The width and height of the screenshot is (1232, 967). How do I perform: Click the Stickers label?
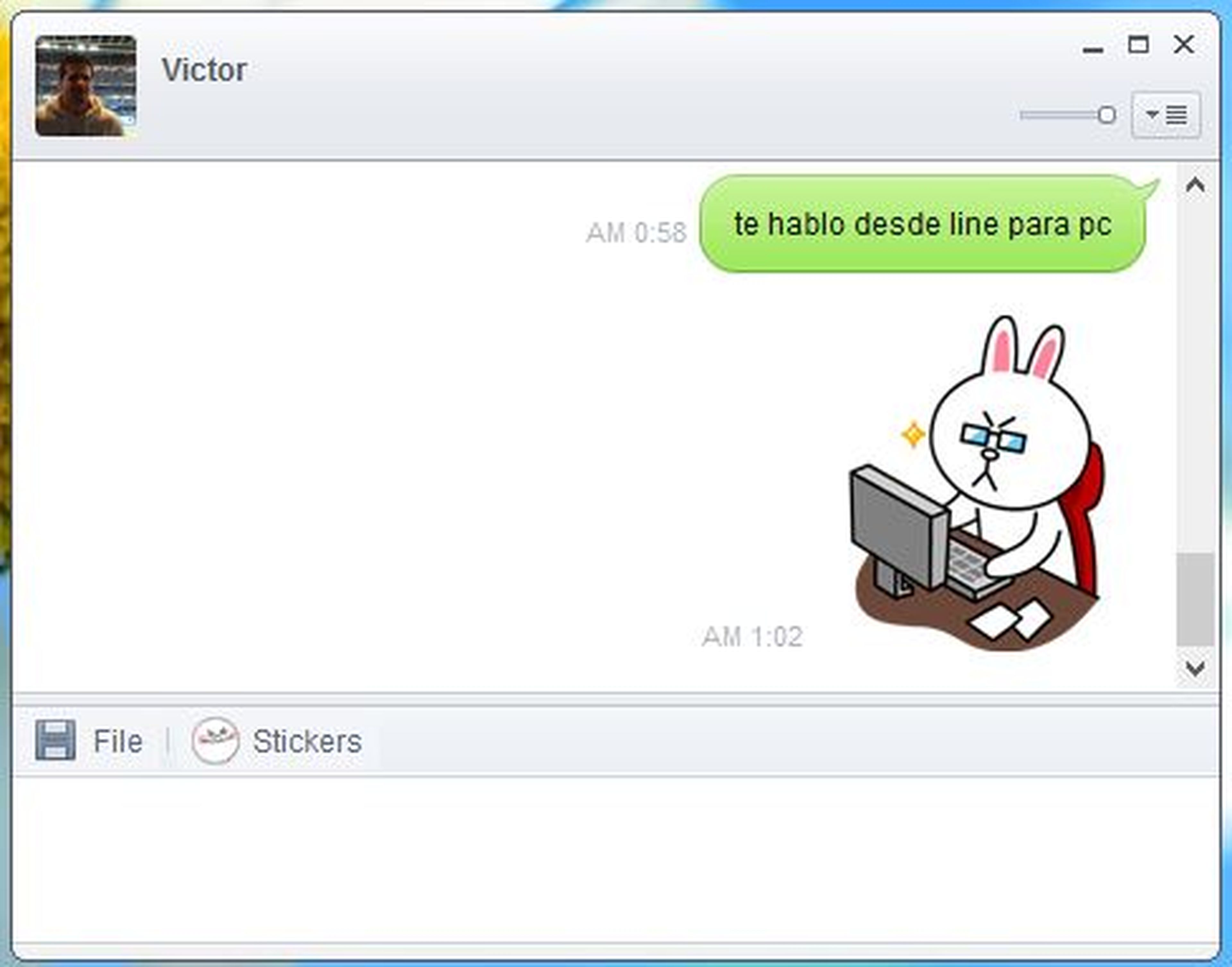(307, 741)
